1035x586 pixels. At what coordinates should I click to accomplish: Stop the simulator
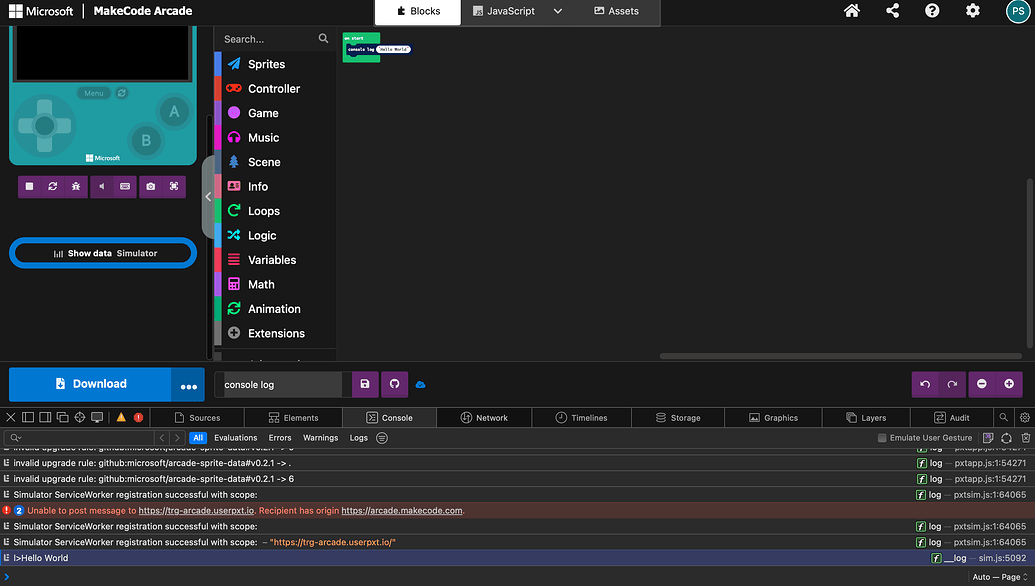pos(28,186)
